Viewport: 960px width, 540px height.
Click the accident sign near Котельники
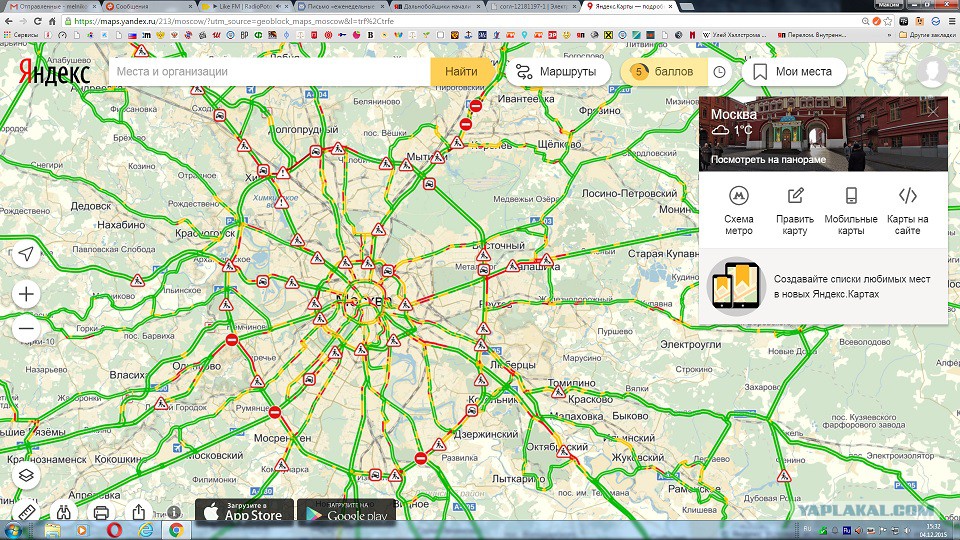(x=471, y=411)
